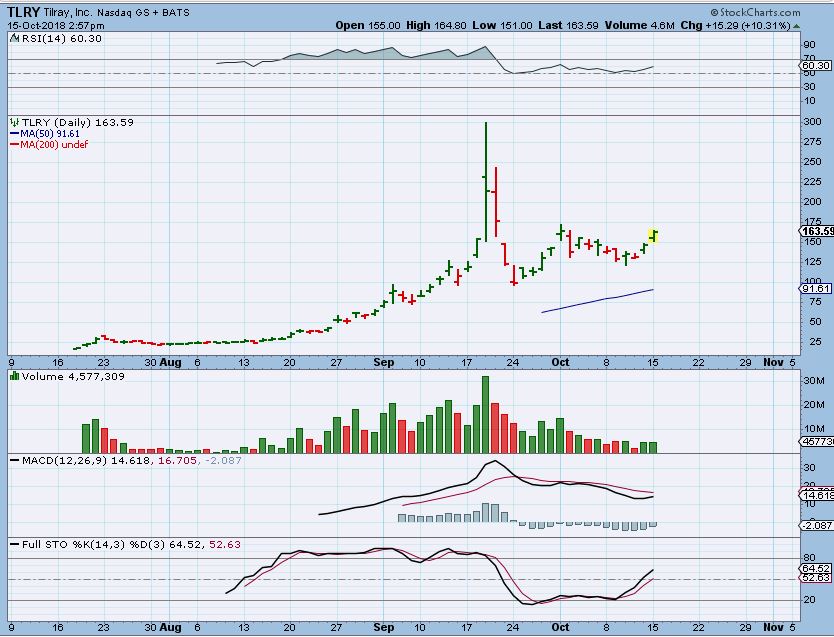This screenshot has width=834, height=637.
Task: Click the Tilray, Inc. company name
Action: pos(68,12)
